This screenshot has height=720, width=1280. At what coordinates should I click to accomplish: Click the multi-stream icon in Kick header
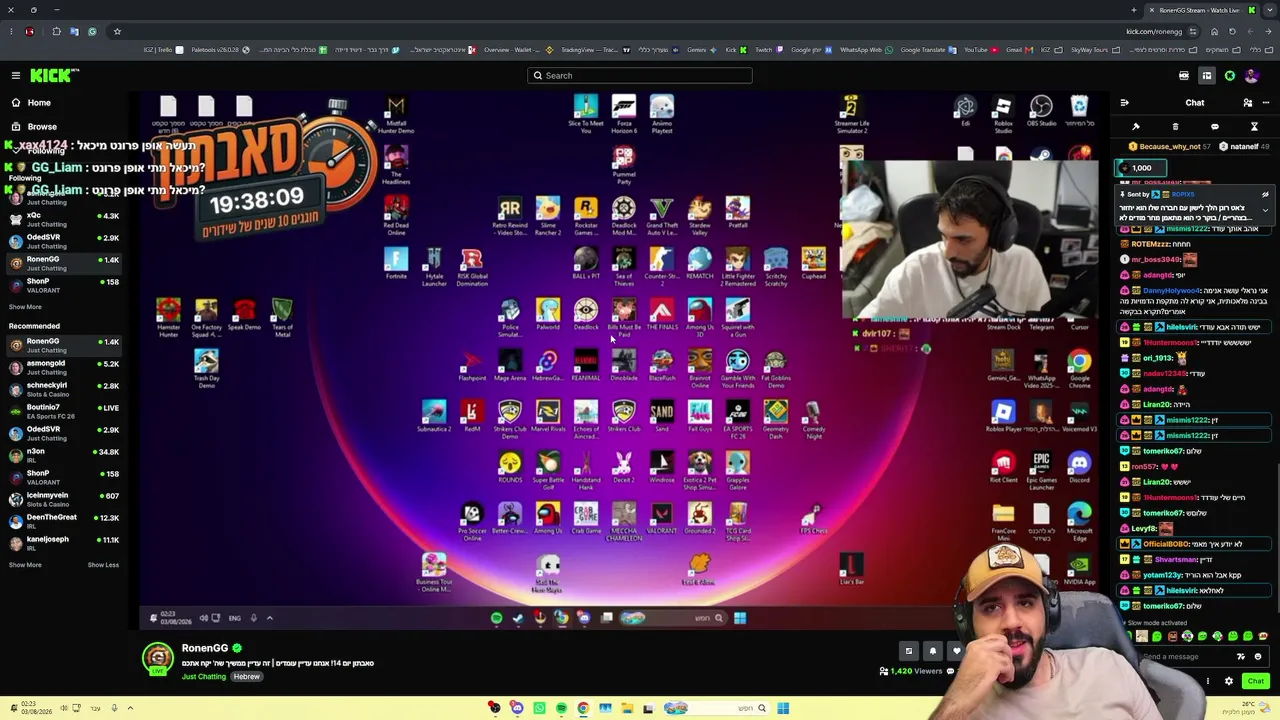[1184, 76]
